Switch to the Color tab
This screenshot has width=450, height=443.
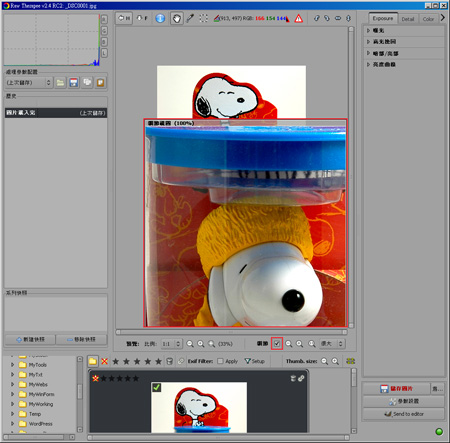tap(428, 19)
